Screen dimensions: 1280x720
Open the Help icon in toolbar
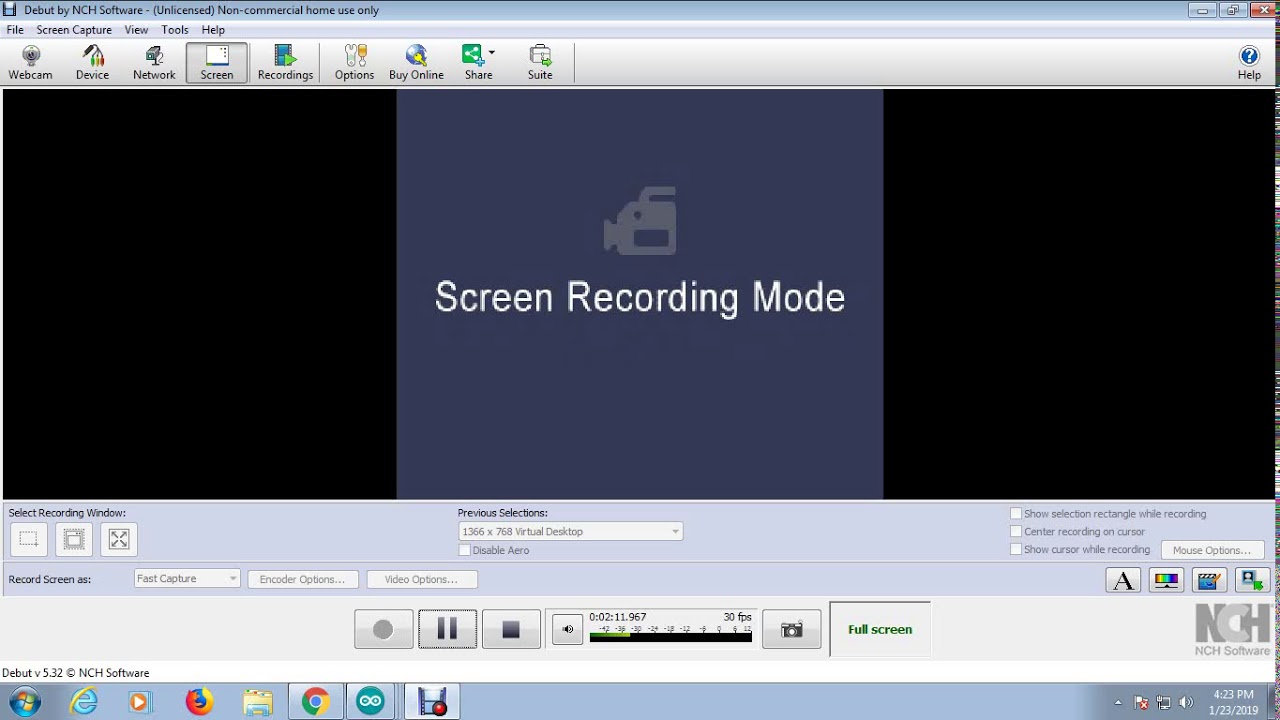click(x=1249, y=62)
